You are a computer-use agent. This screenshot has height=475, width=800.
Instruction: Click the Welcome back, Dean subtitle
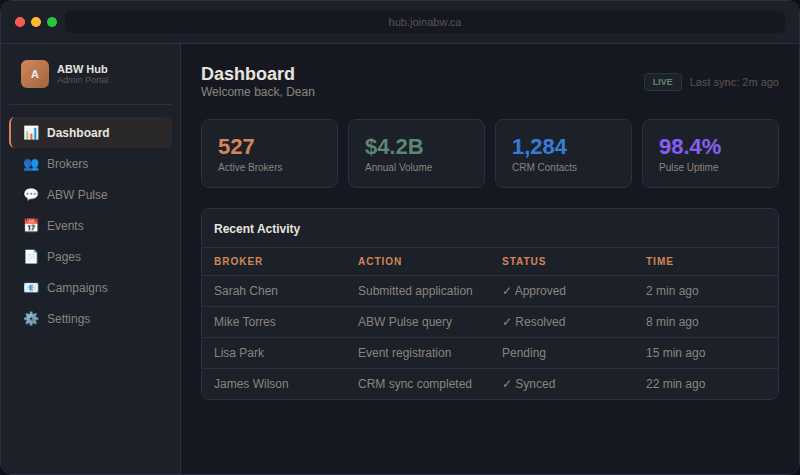258,92
